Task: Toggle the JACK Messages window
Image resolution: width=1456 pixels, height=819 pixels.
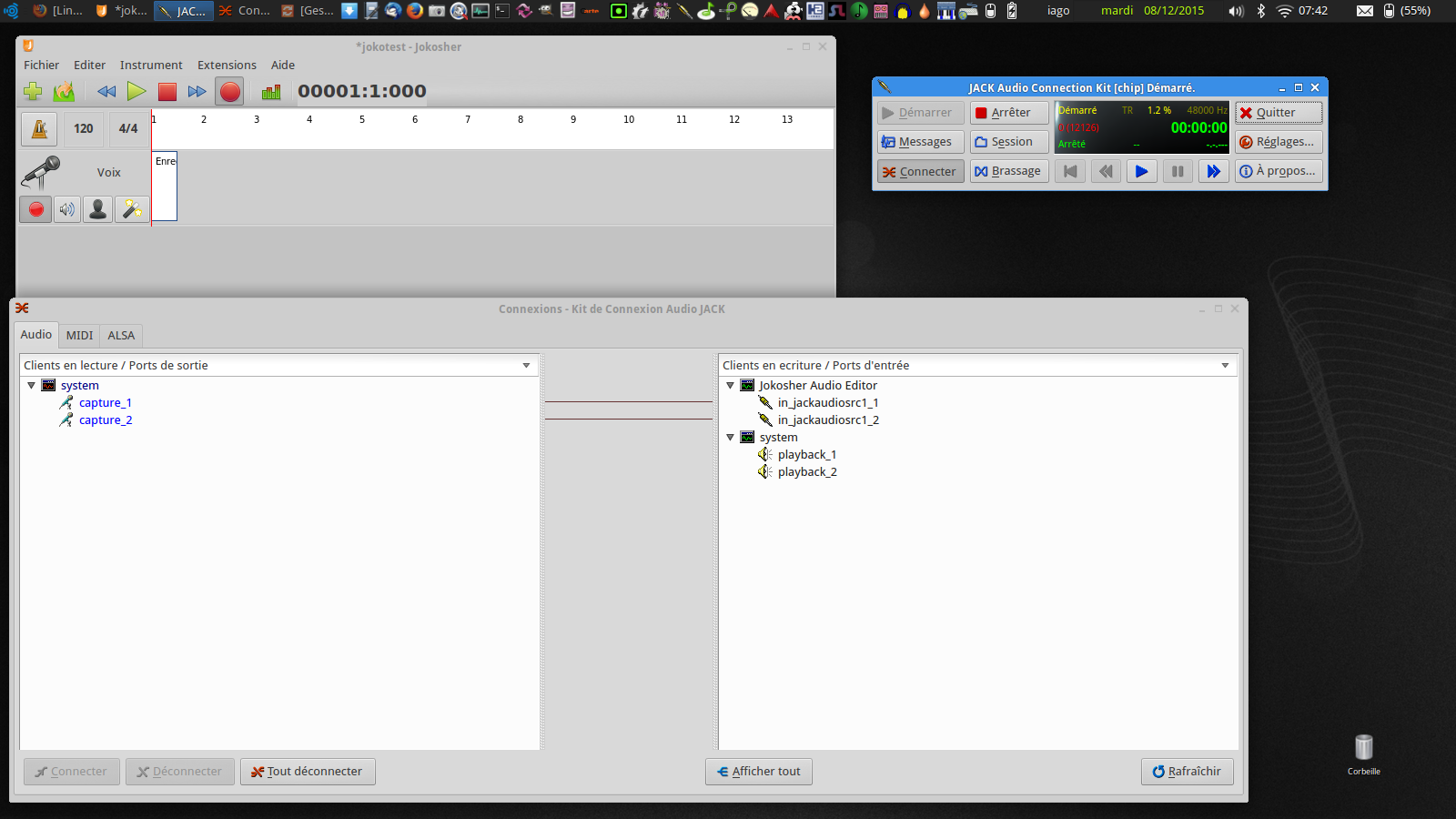Action: click(x=920, y=142)
